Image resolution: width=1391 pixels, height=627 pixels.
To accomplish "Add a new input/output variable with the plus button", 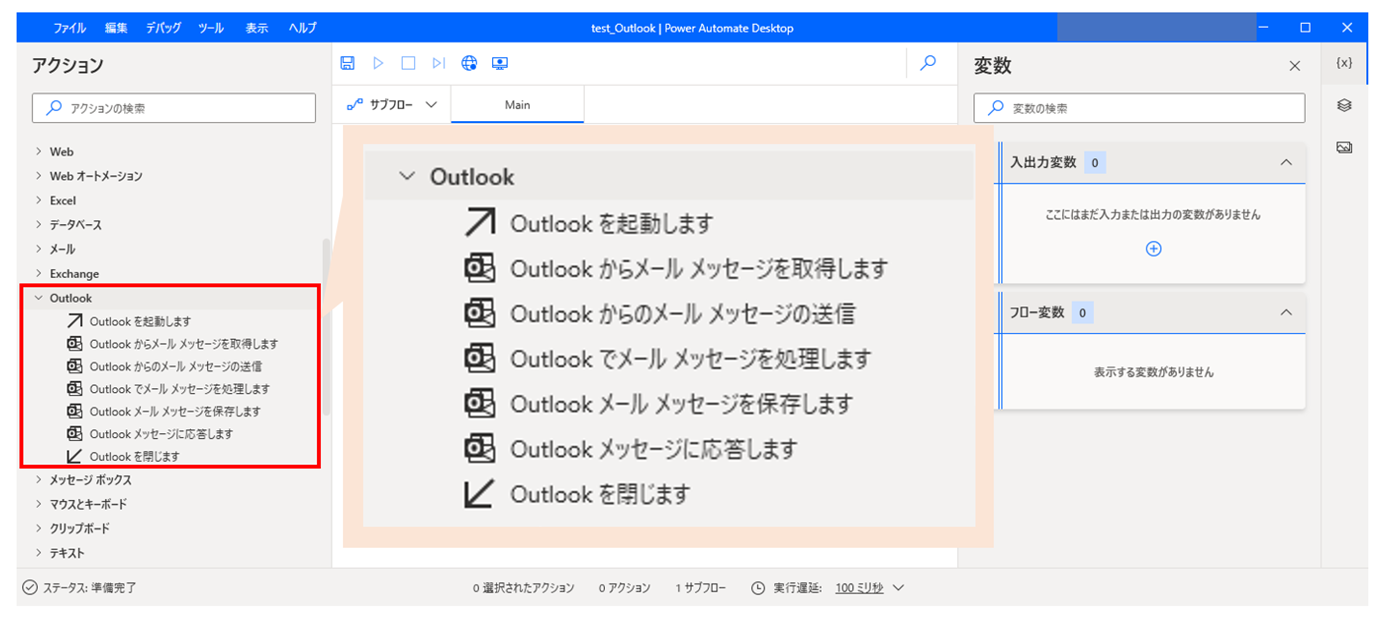I will (1152, 248).
